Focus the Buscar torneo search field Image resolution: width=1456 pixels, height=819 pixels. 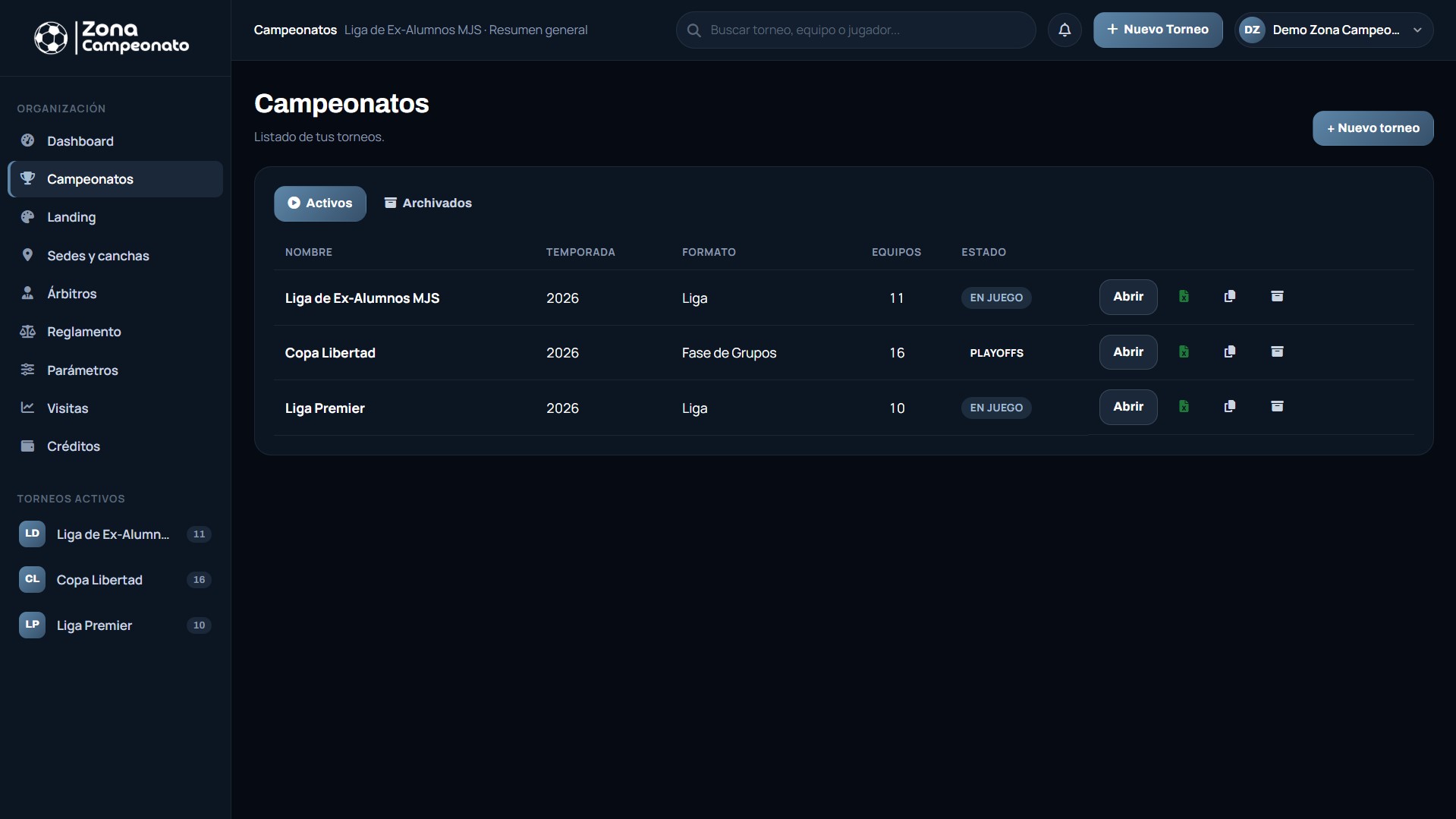856,30
